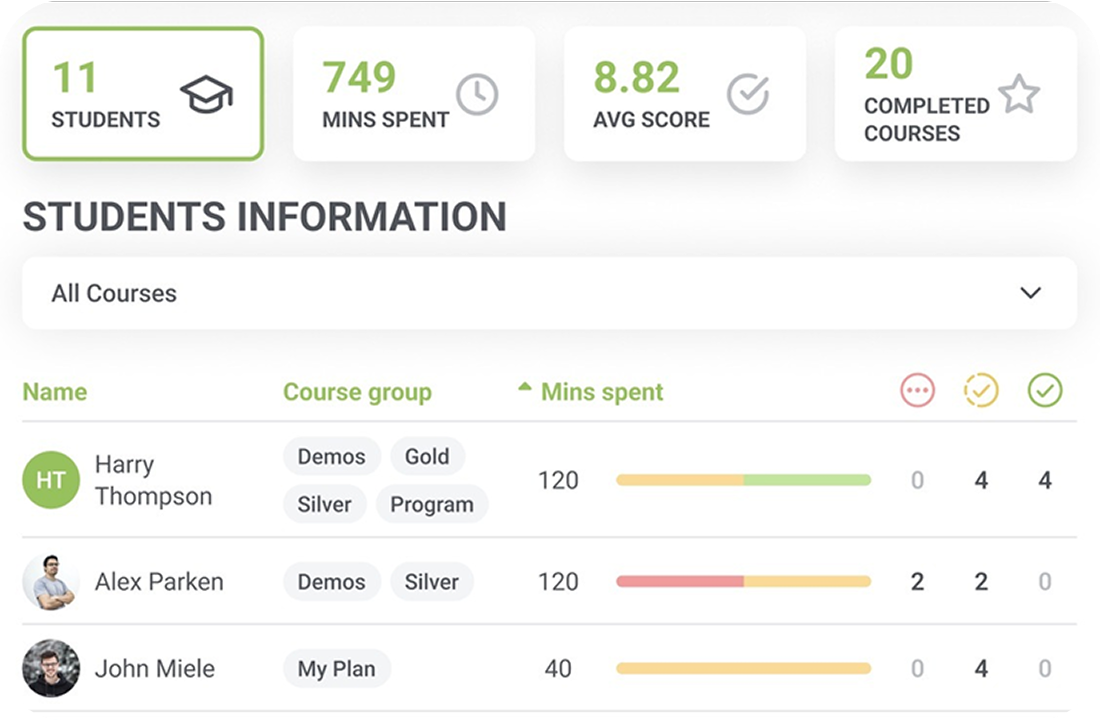Click the graduation cap icon on Students card

coord(206,94)
